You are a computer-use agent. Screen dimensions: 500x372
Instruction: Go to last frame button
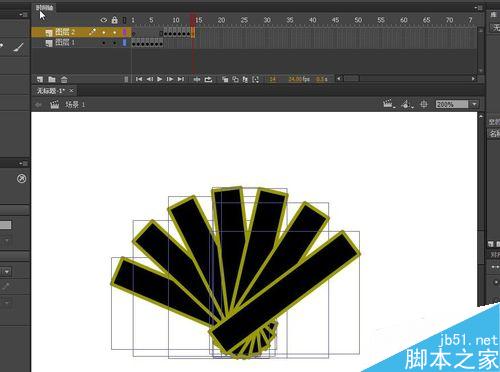tap(181, 79)
